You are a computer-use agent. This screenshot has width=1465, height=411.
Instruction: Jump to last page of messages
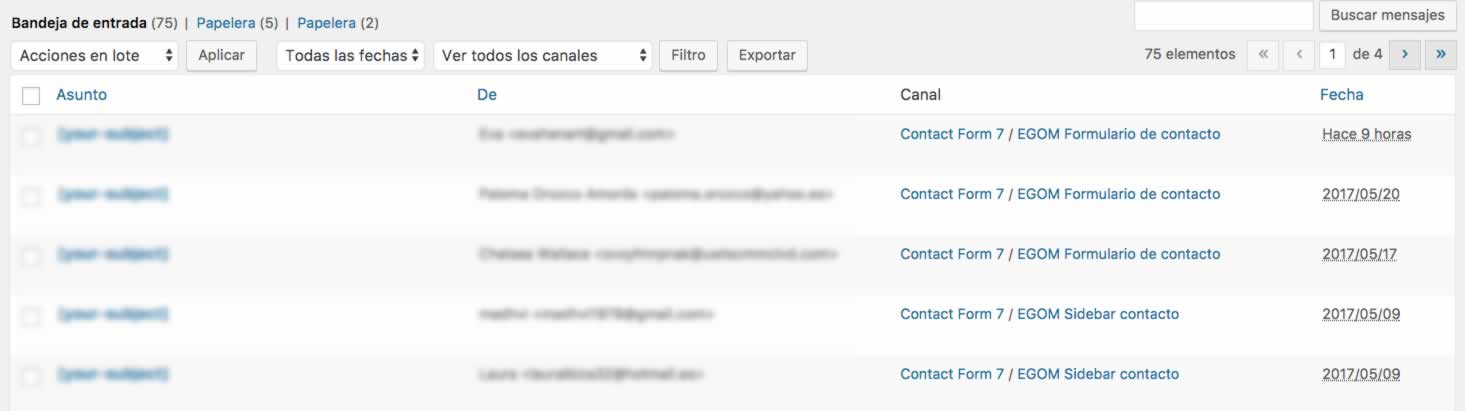click(1440, 55)
